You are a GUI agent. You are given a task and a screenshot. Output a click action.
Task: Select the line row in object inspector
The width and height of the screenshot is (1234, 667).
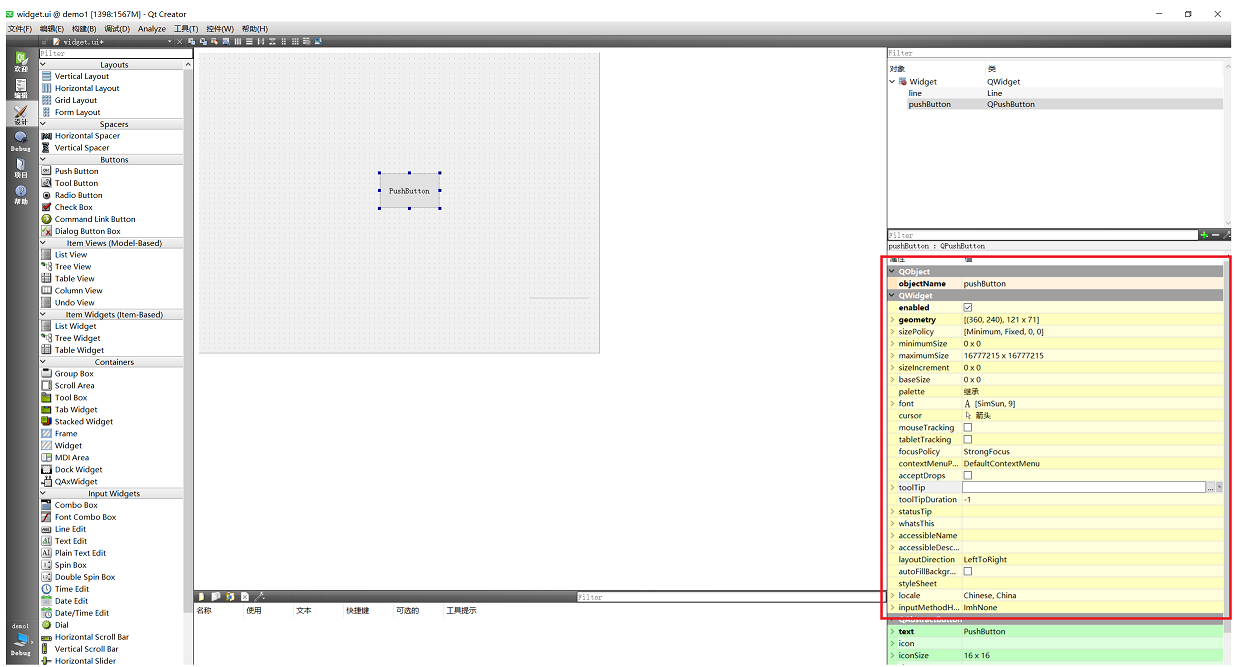pos(1055,93)
